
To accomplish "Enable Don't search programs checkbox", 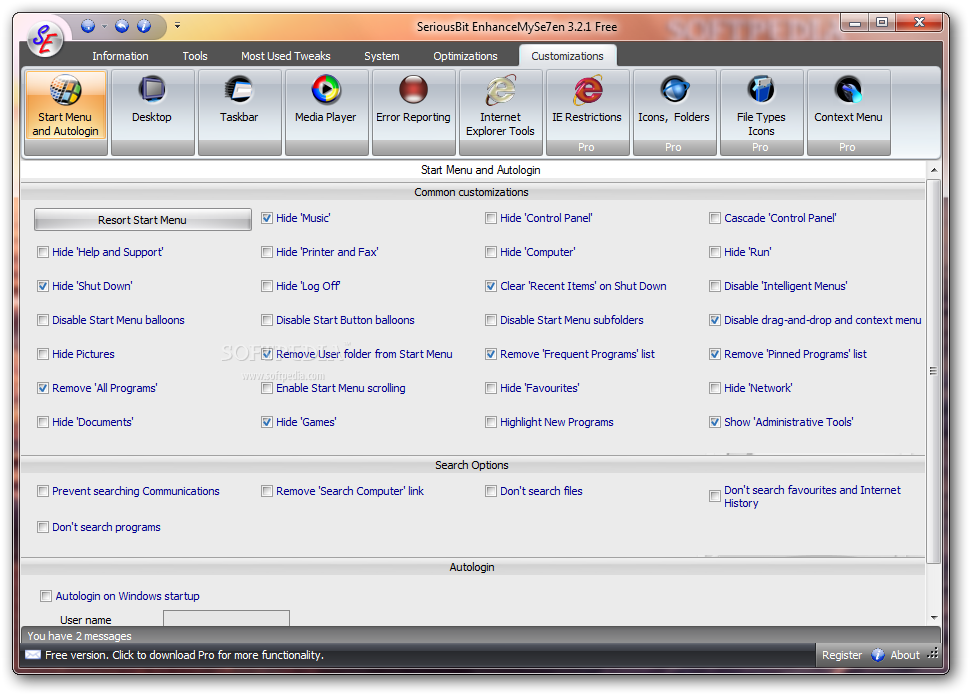I will click(43, 527).
